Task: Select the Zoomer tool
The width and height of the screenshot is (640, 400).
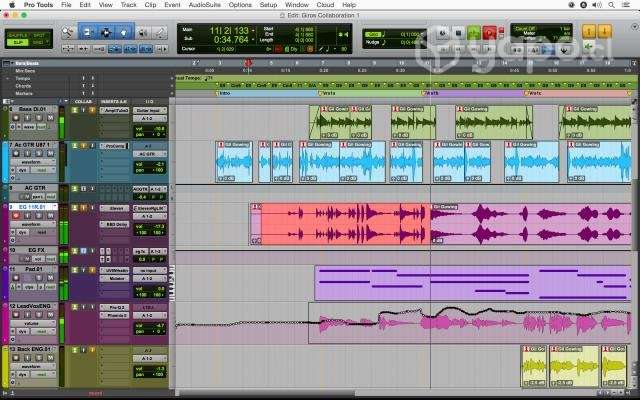Action: pyautogui.click(x=68, y=32)
